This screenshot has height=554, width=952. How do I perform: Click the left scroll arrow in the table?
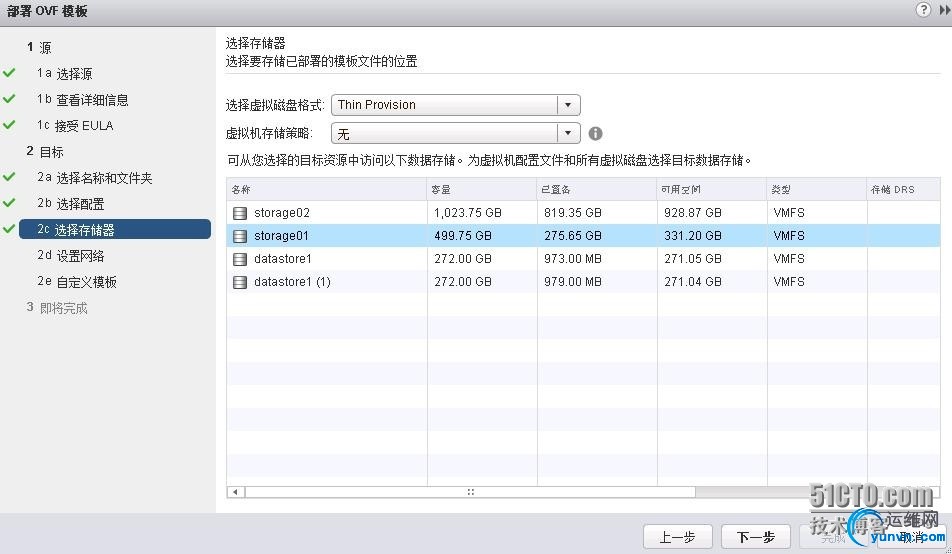(x=236, y=492)
